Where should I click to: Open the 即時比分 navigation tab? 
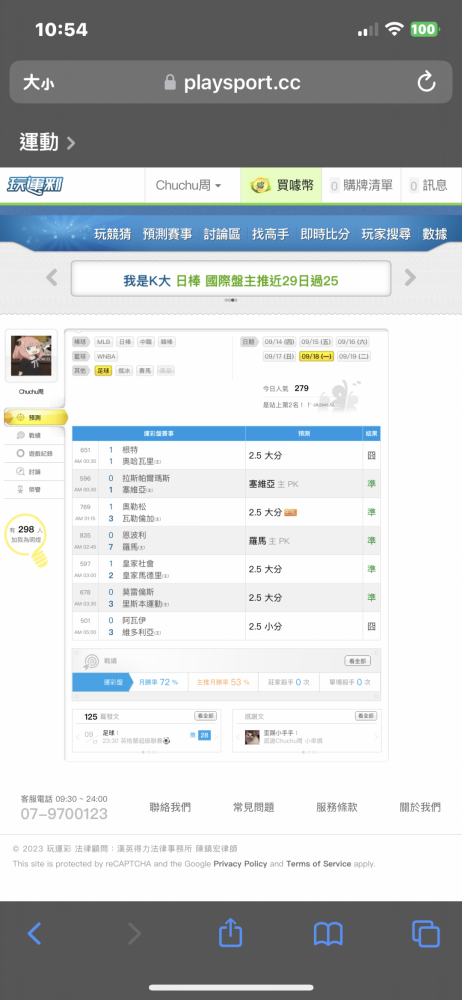tap(325, 234)
